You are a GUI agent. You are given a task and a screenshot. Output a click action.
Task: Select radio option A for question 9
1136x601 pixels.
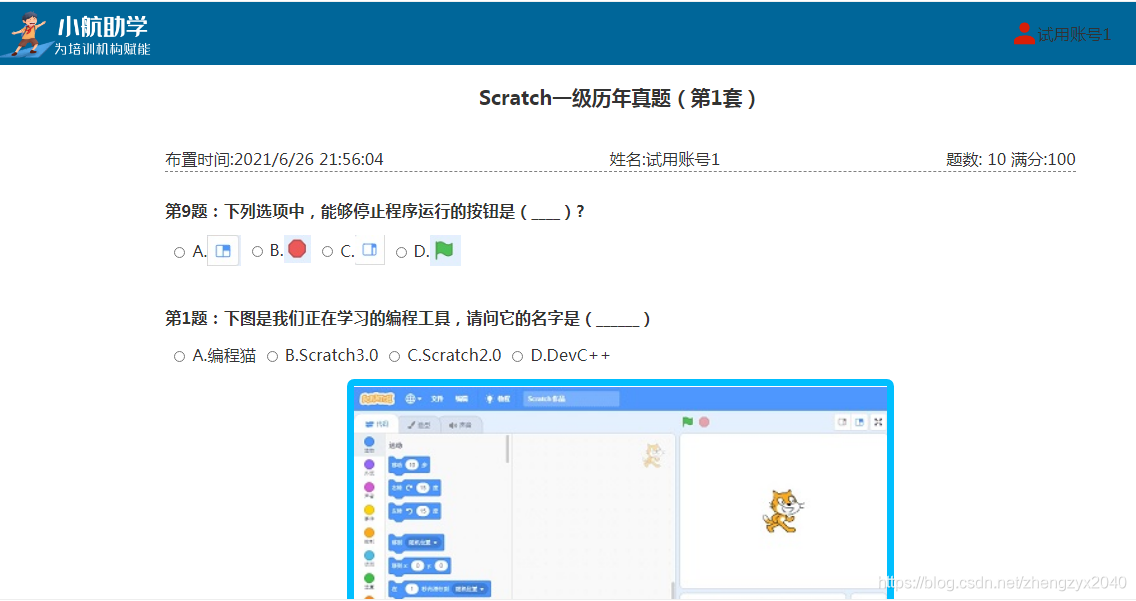(179, 252)
